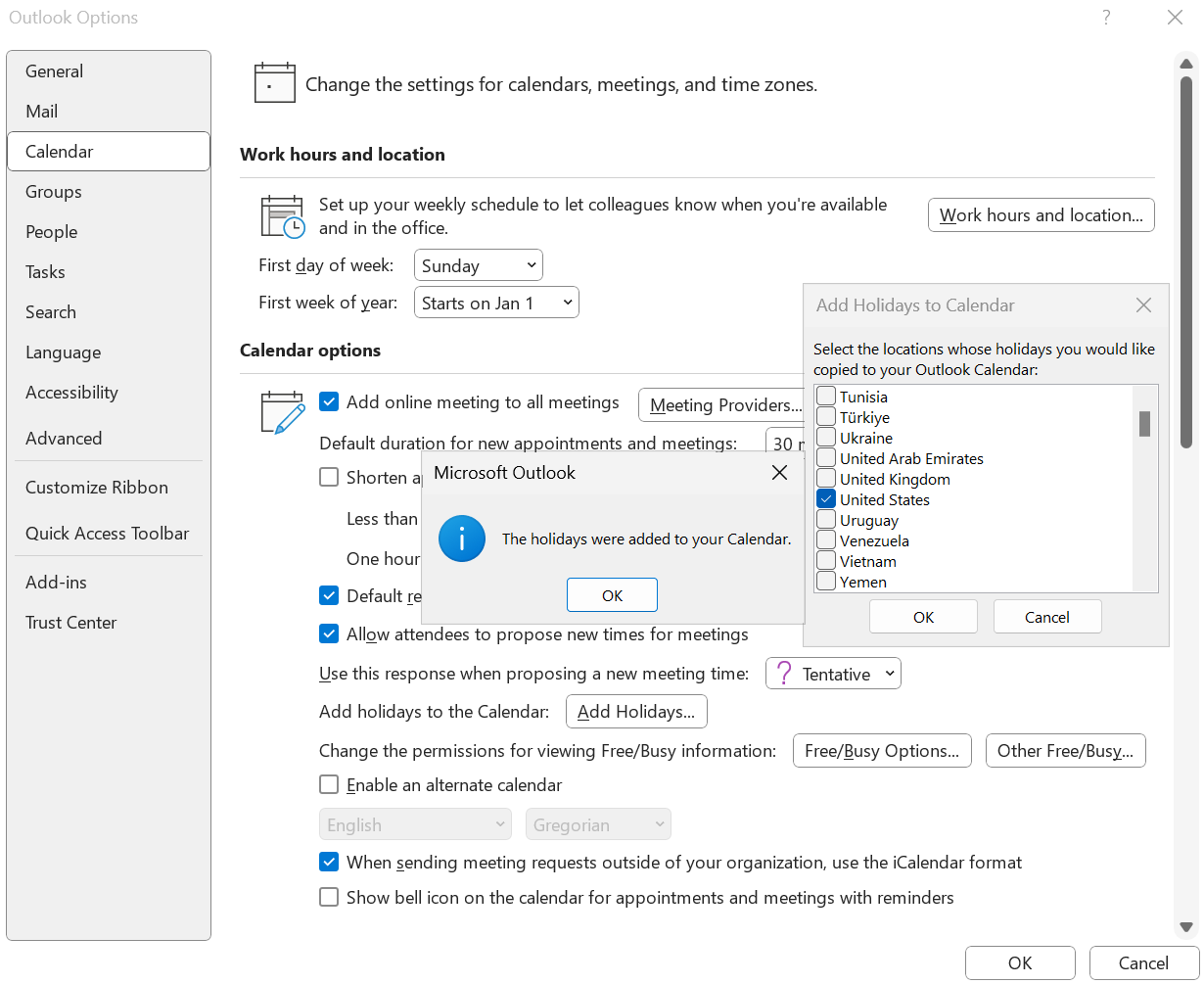The width and height of the screenshot is (1204, 984).
Task: Select Mail options category
Action: pos(109,112)
